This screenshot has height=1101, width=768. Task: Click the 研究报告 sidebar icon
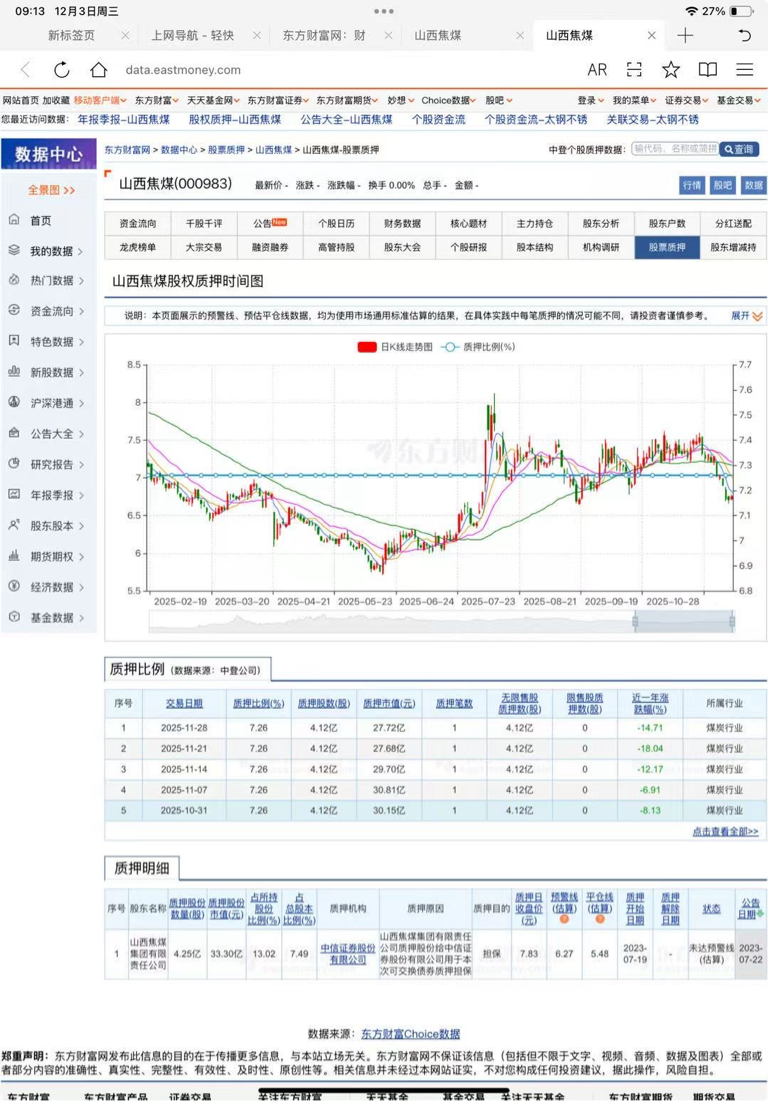[14, 463]
